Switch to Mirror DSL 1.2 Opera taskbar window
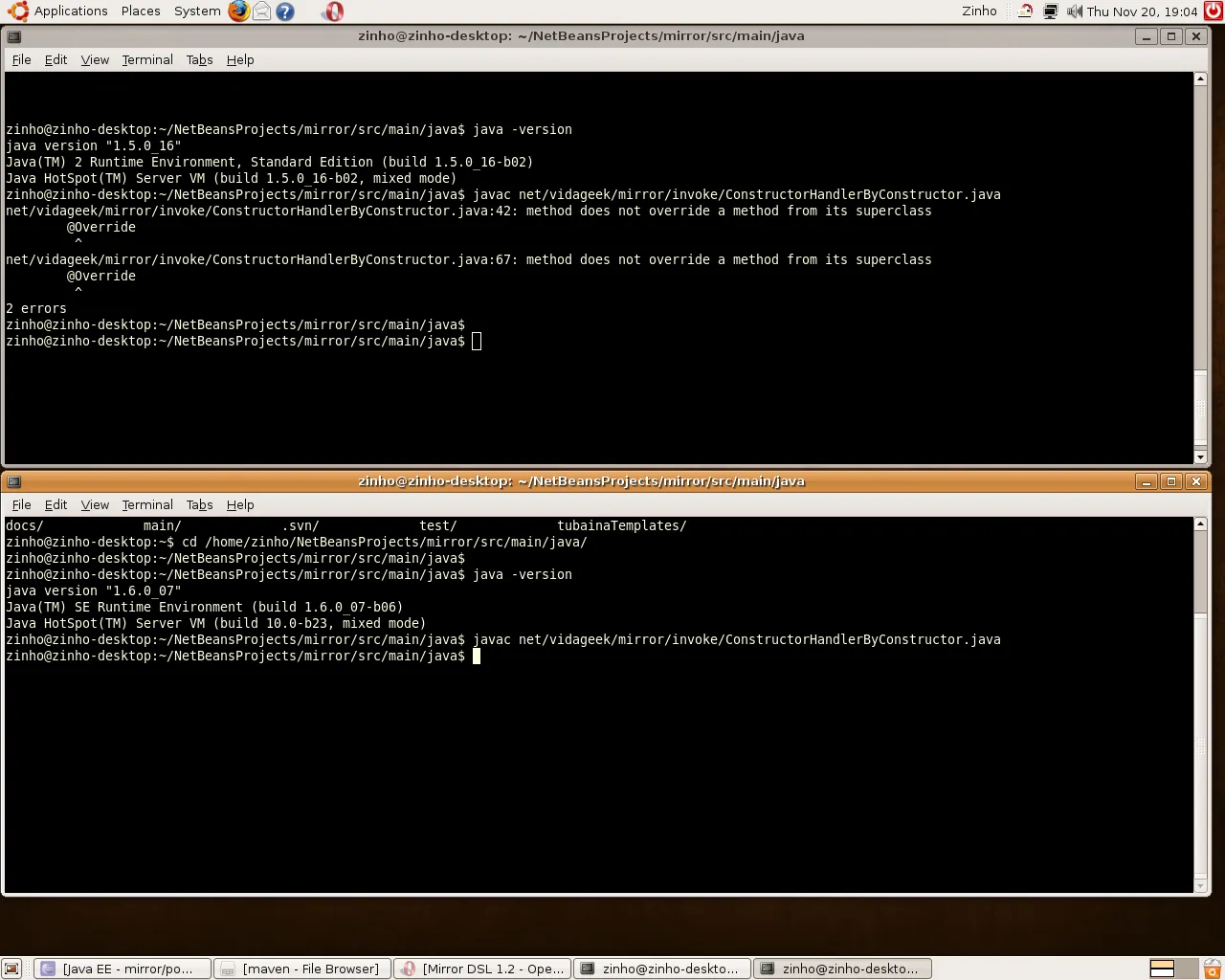 482,969
